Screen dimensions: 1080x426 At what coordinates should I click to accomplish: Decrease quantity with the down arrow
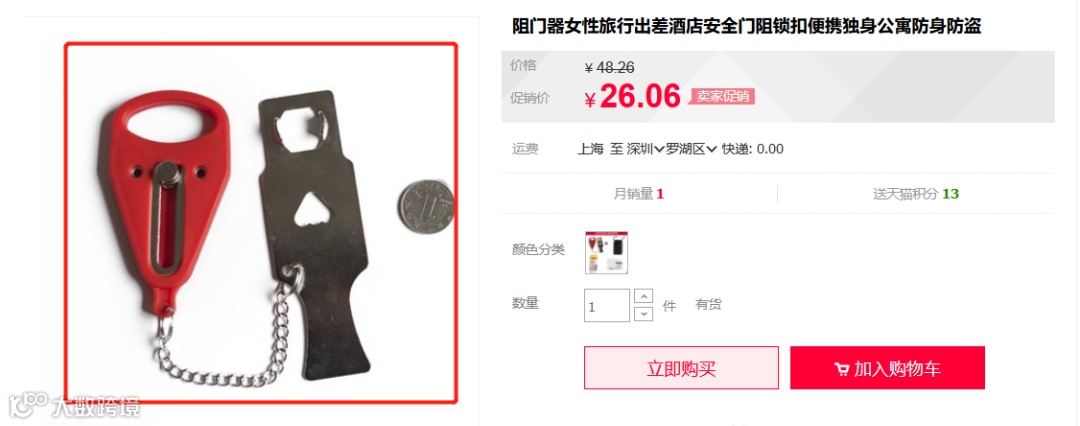pos(643,314)
